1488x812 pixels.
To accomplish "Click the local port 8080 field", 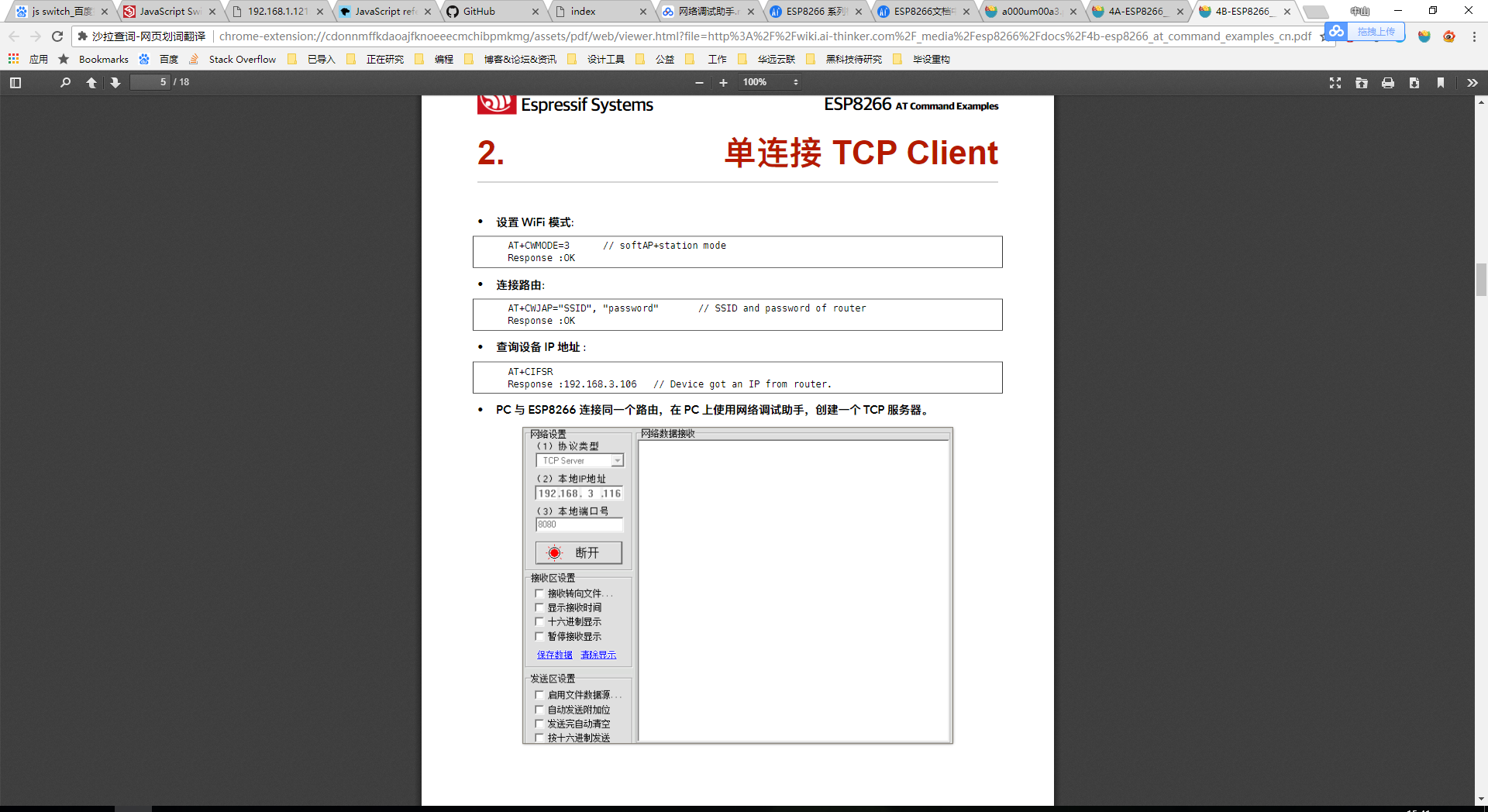I will coord(579,525).
